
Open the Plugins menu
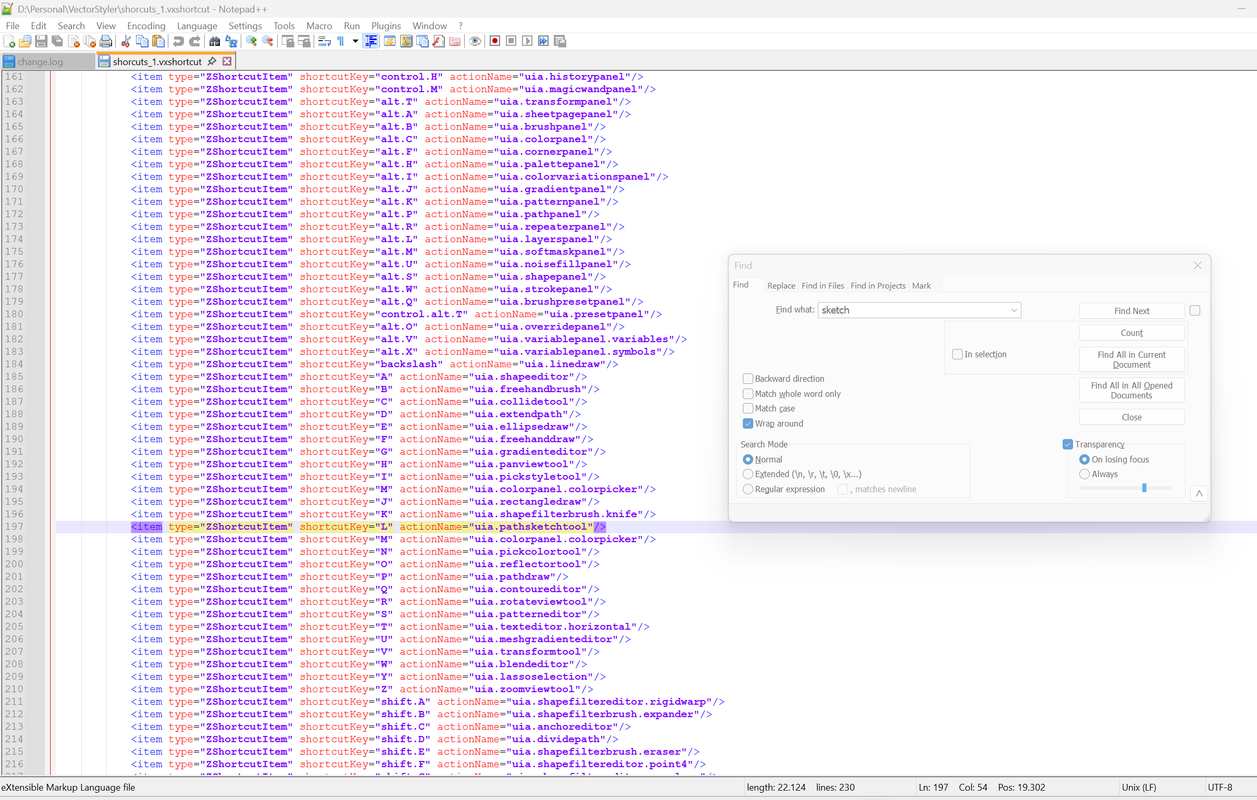point(386,26)
